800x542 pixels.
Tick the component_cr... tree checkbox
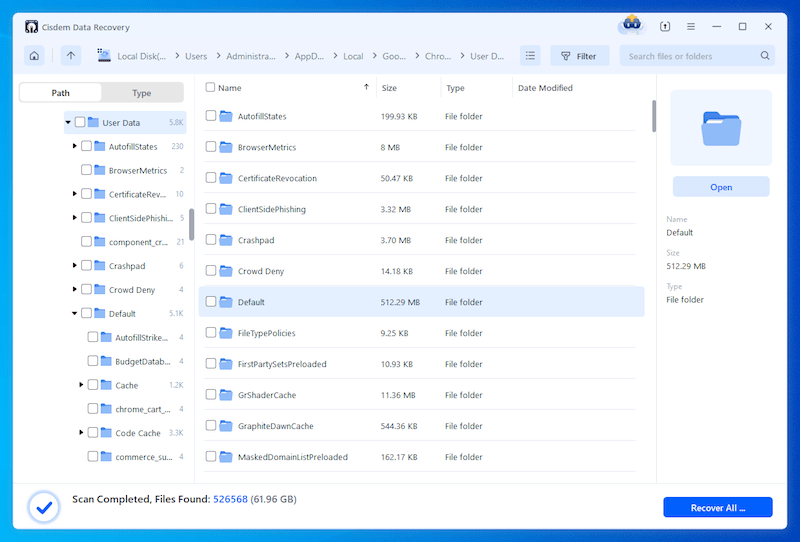[x=86, y=241]
